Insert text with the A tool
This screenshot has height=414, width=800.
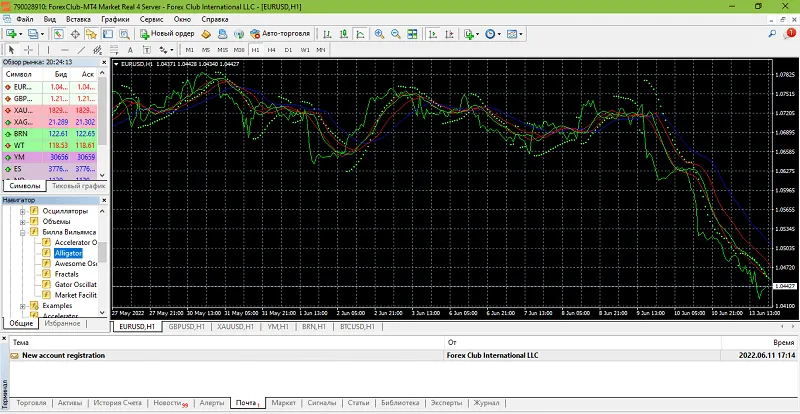(x=130, y=50)
